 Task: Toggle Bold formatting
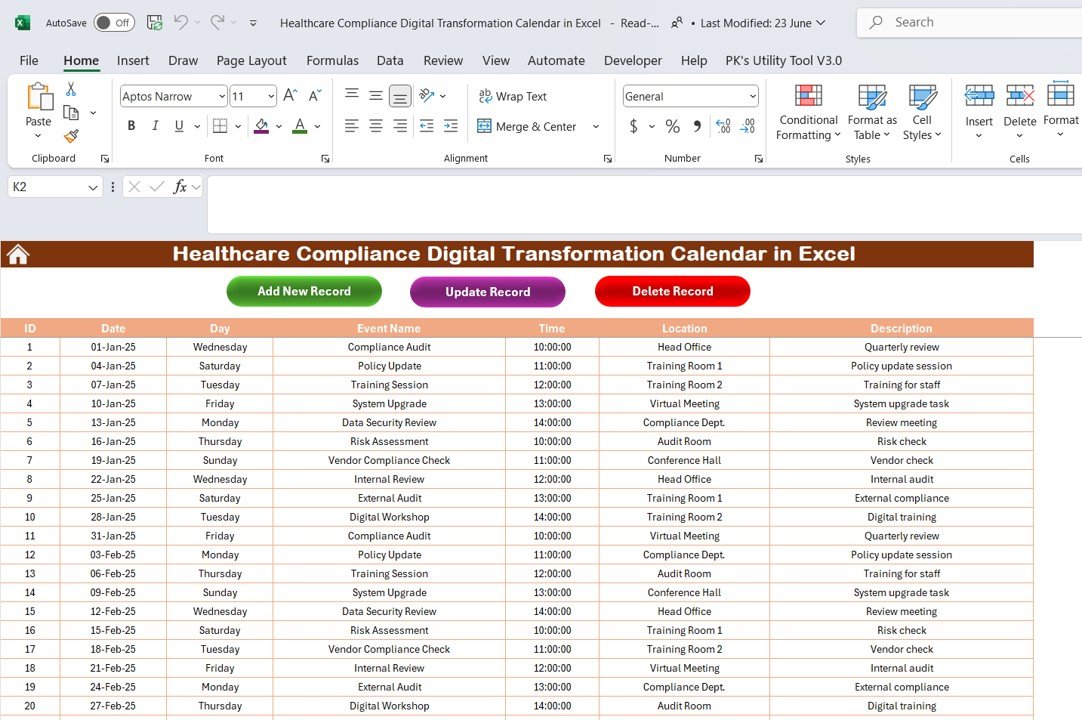131,126
